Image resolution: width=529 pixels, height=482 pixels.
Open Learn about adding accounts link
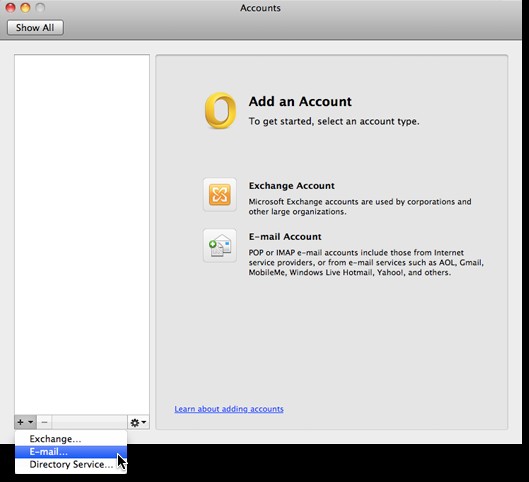(x=229, y=409)
